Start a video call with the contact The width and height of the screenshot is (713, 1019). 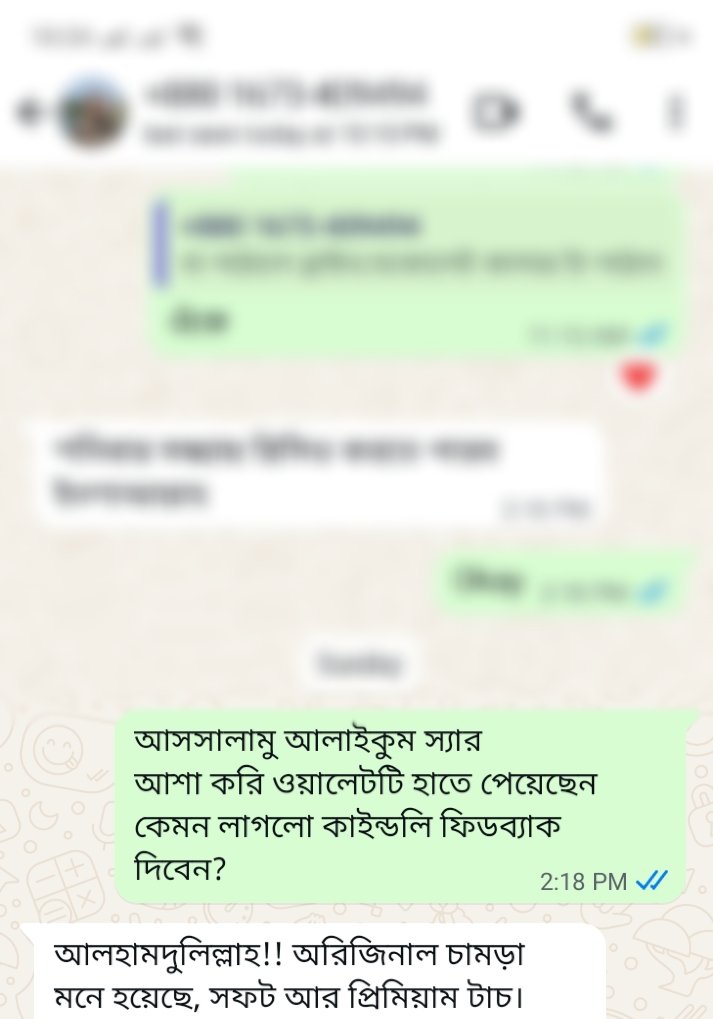[497, 111]
